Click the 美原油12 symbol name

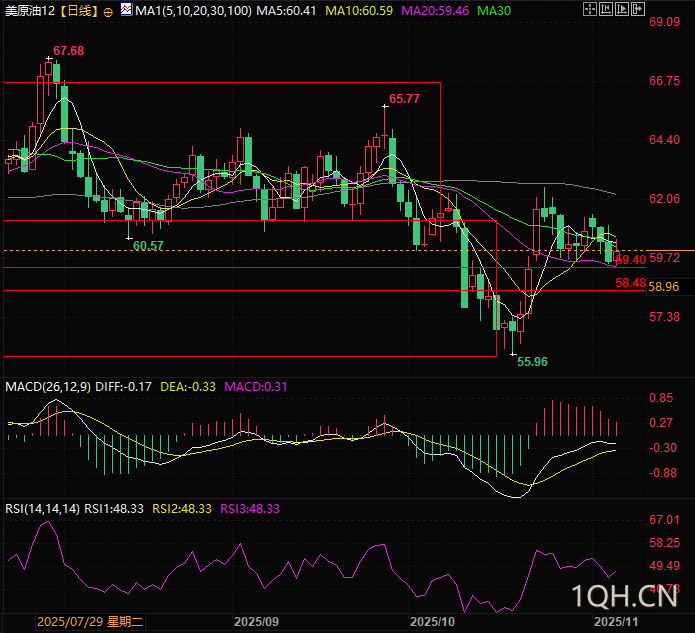pyautogui.click(x=29, y=12)
